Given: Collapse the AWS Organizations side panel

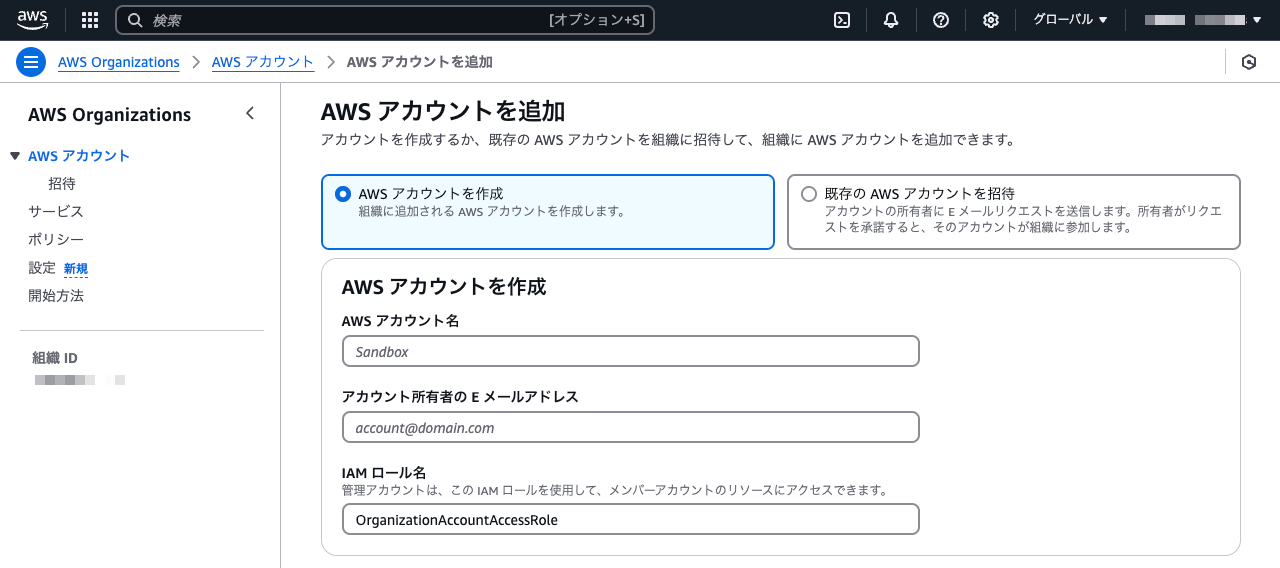Looking at the screenshot, I should click(x=250, y=114).
